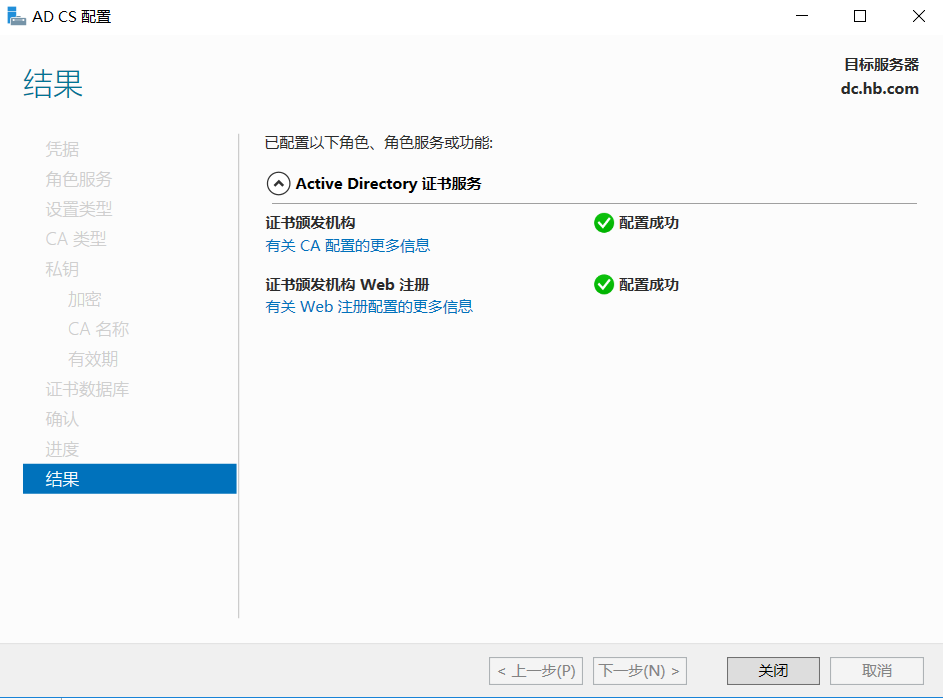
Task: Click the 目标服务器 label
Action: click(x=882, y=64)
